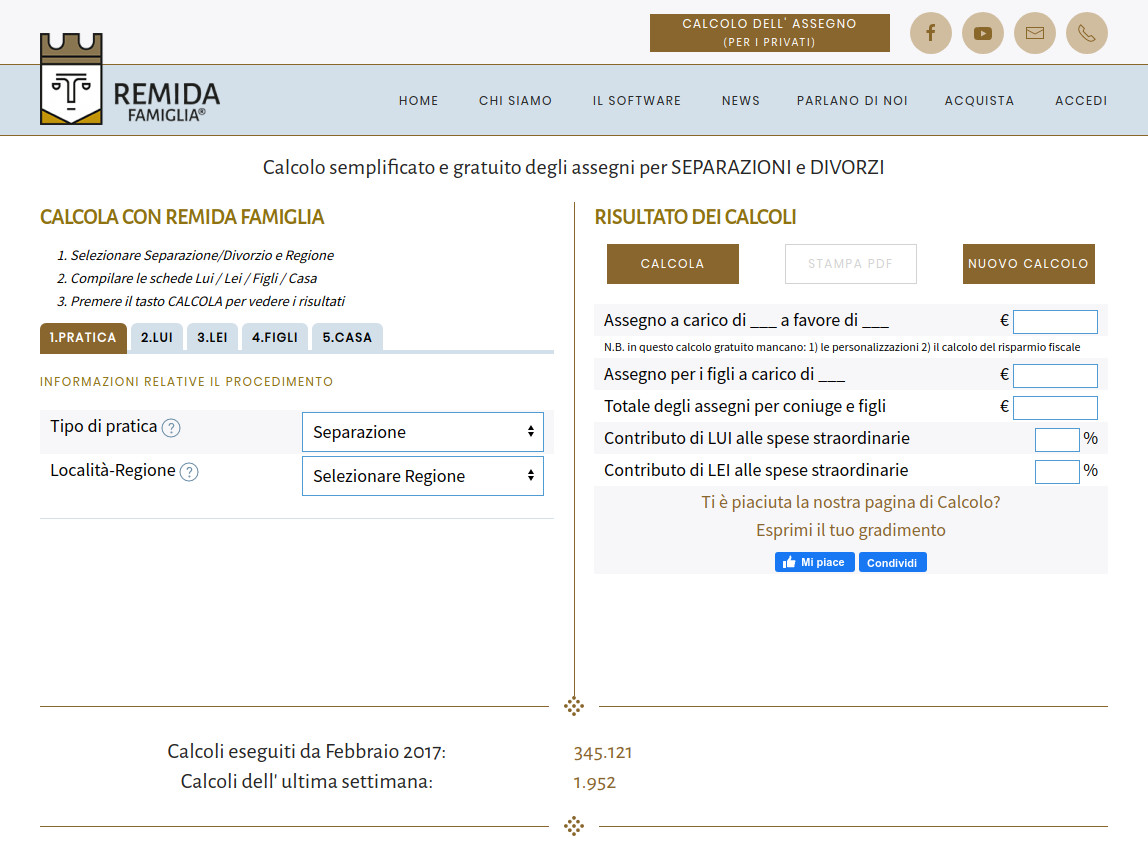Image resolution: width=1148 pixels, height=849 pixels.
Task: Click the Assegno per i figli amount field
Action: [x=1055, y=375]
